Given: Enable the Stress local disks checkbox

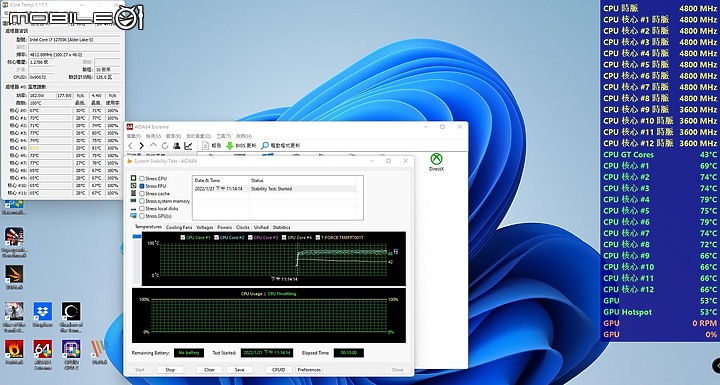Looking at the screenshot, I should tap(142, 208).
